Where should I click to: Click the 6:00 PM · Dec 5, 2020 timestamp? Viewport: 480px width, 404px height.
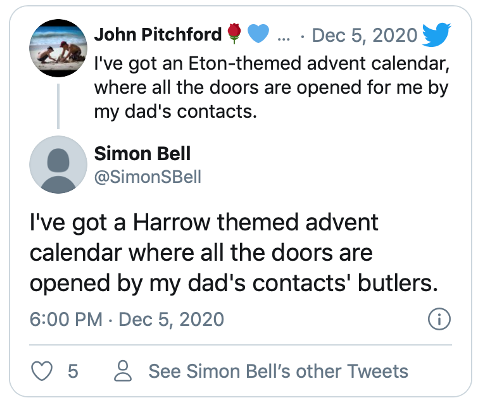(127, 319)
